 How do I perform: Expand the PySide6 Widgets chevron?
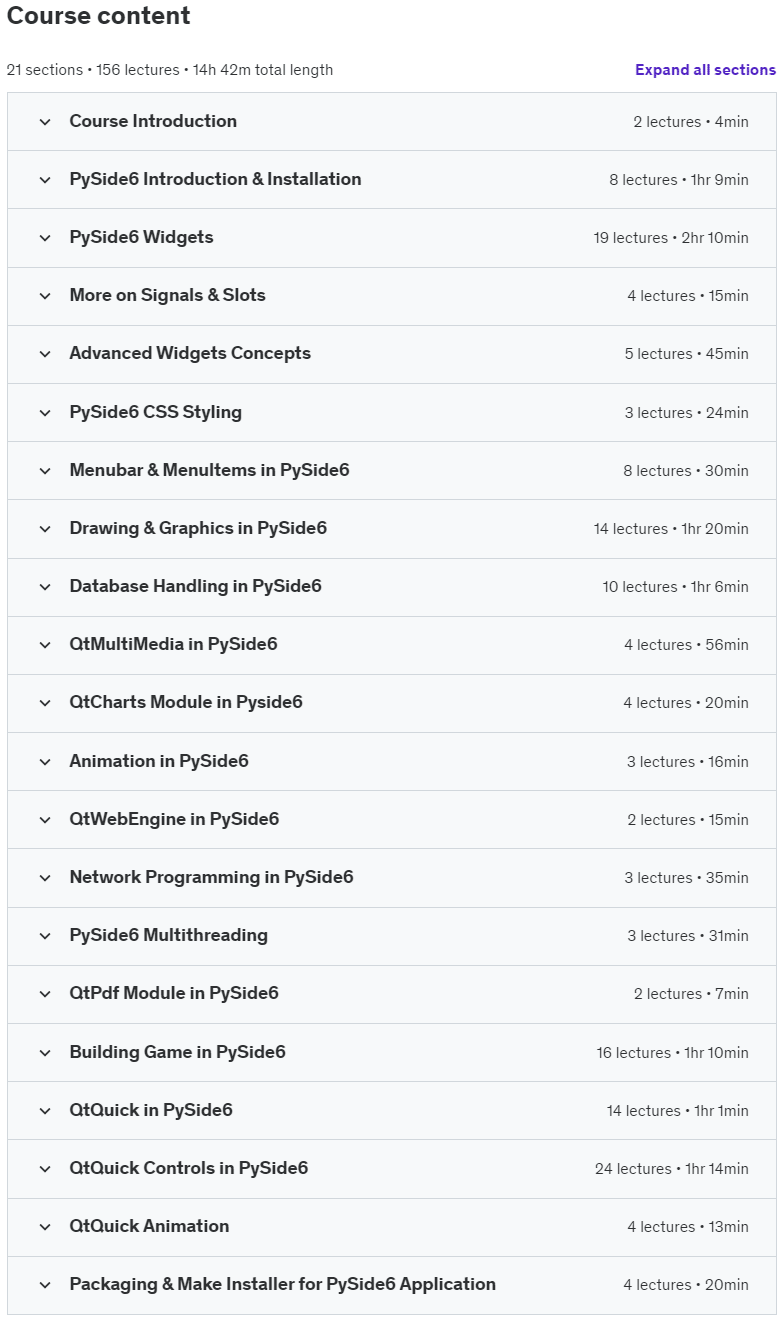pyautogui.click(x=45, y=238)
